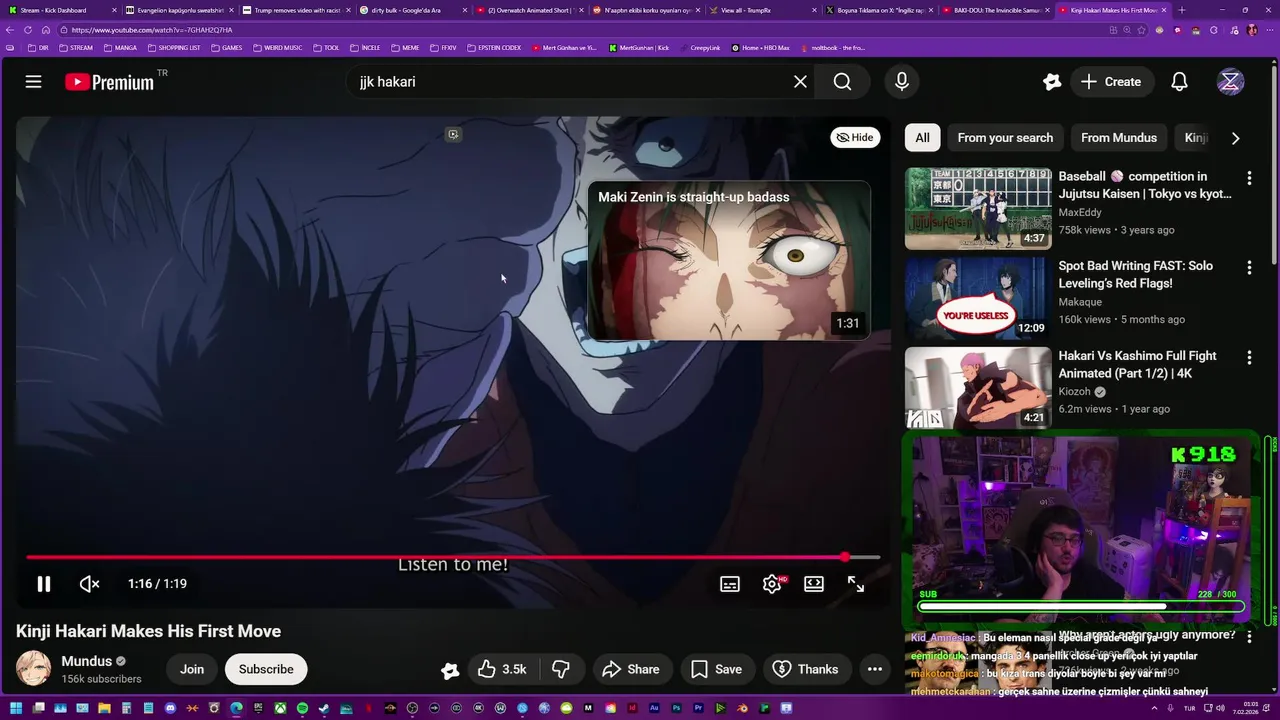Open the Steam taskbar icon
Screen dimensions: 1280x720
coord(324,709)
